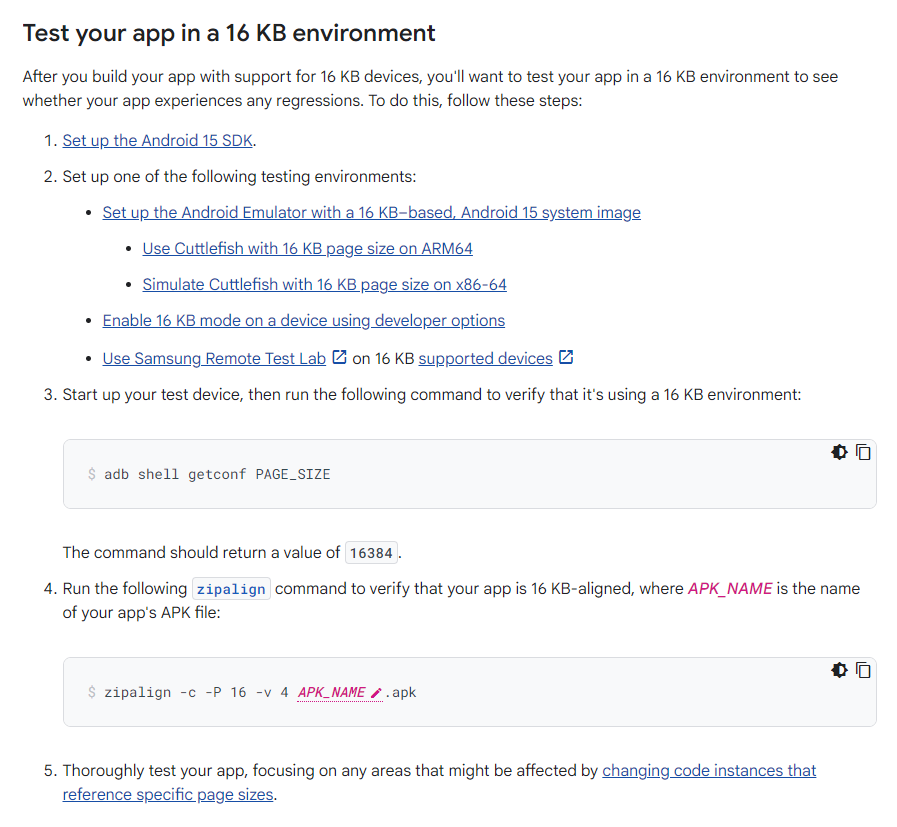Click external link icon after supported devices
Screen dimensions: 897x827
(x=566, y=357)
